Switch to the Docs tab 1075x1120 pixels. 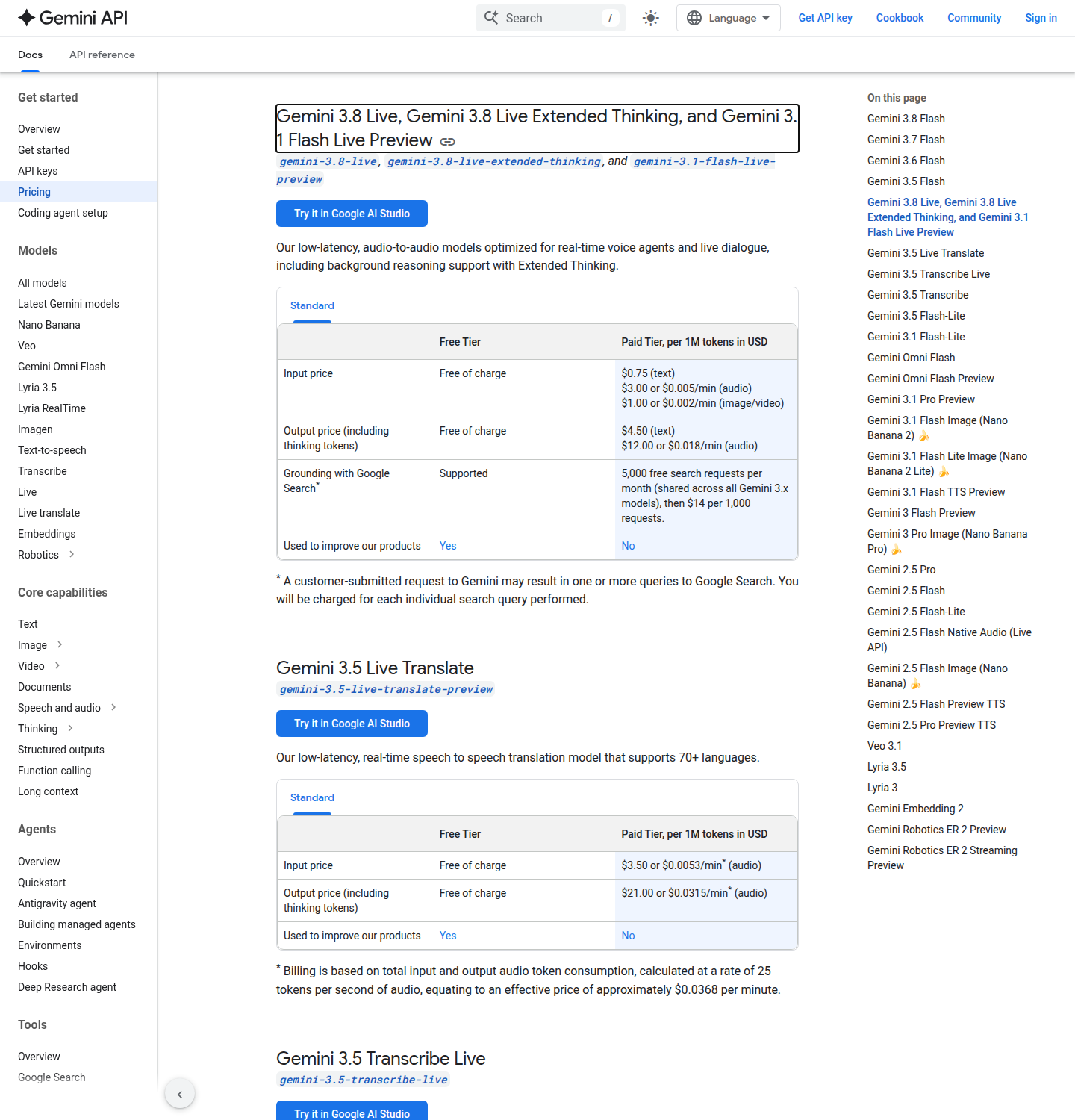30,55
